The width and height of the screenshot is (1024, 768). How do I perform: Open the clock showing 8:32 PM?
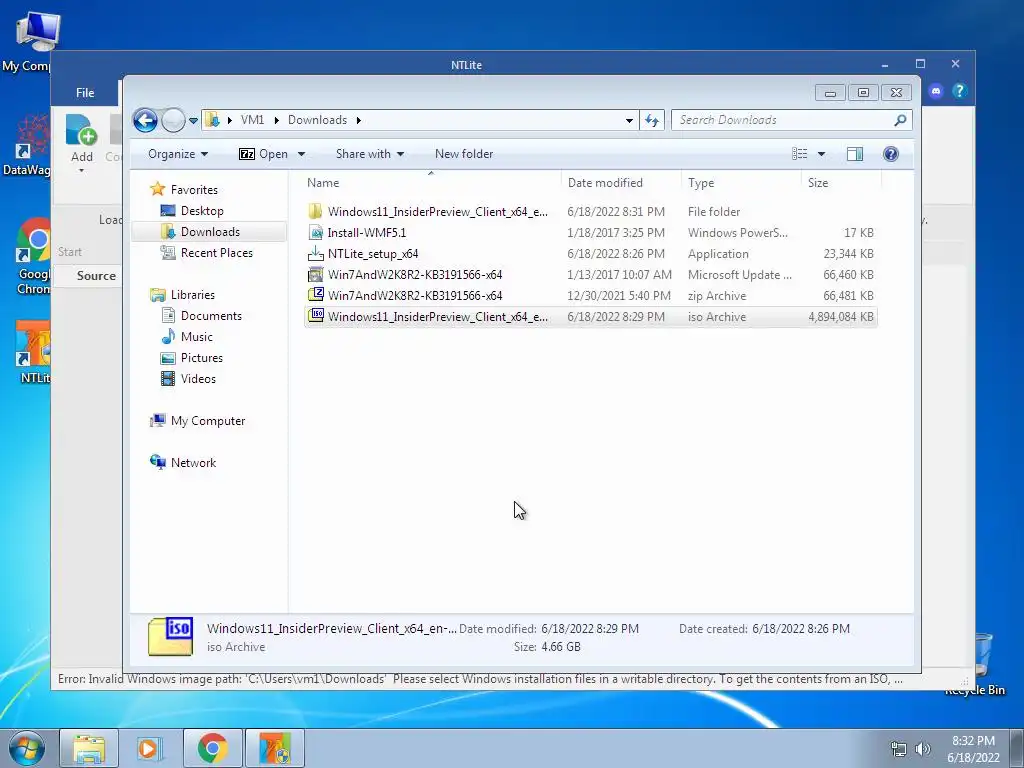coord(973,749)
